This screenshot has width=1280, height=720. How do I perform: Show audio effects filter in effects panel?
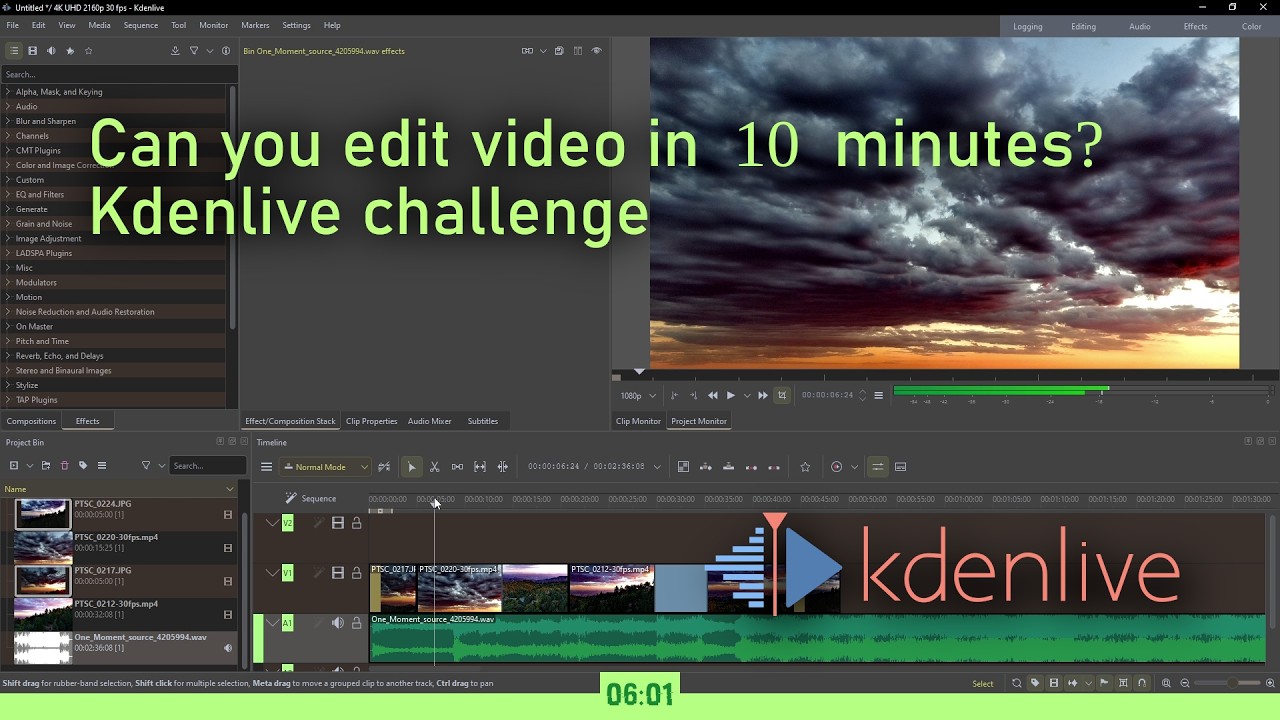51,51
